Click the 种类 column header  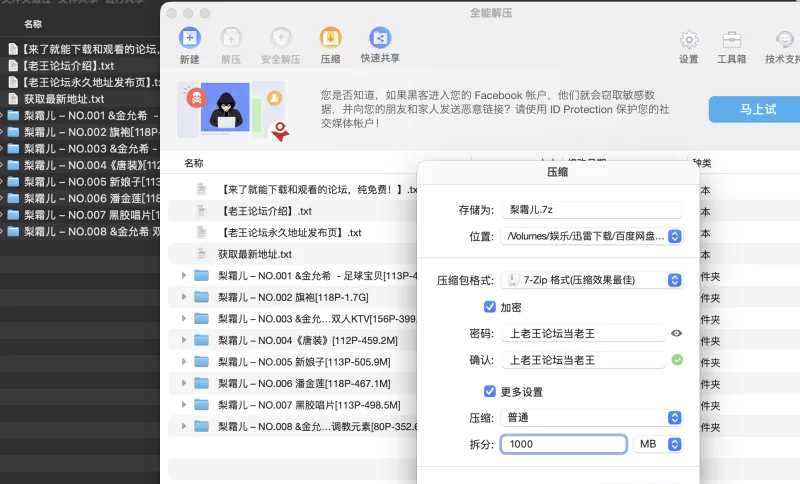pos(702,163)
